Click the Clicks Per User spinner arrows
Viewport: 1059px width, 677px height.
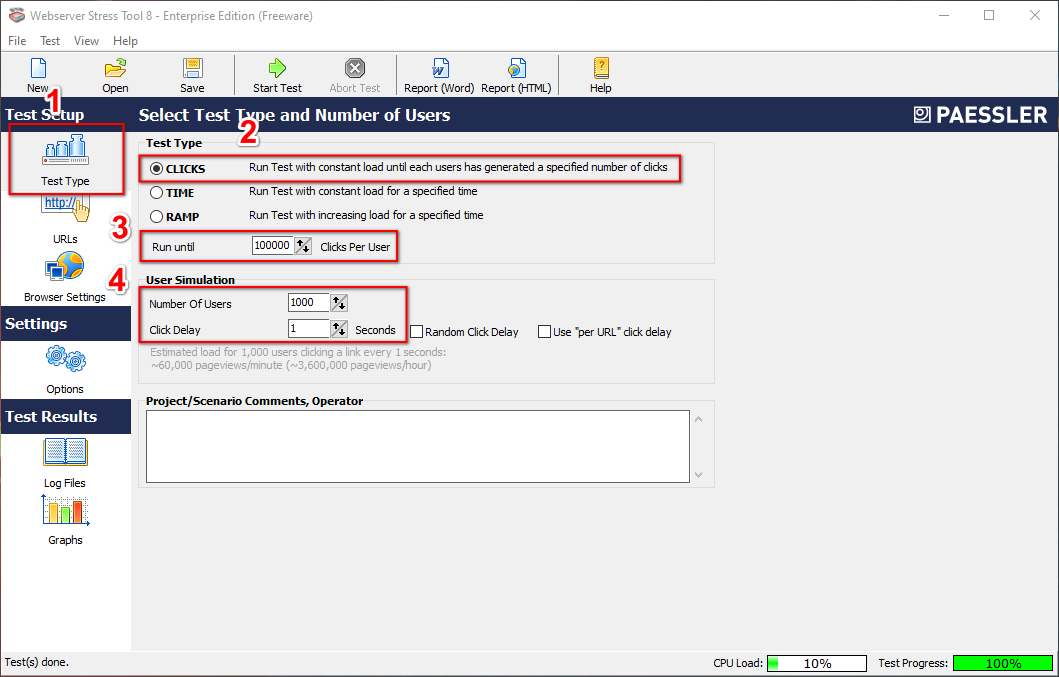pos(304,246)
